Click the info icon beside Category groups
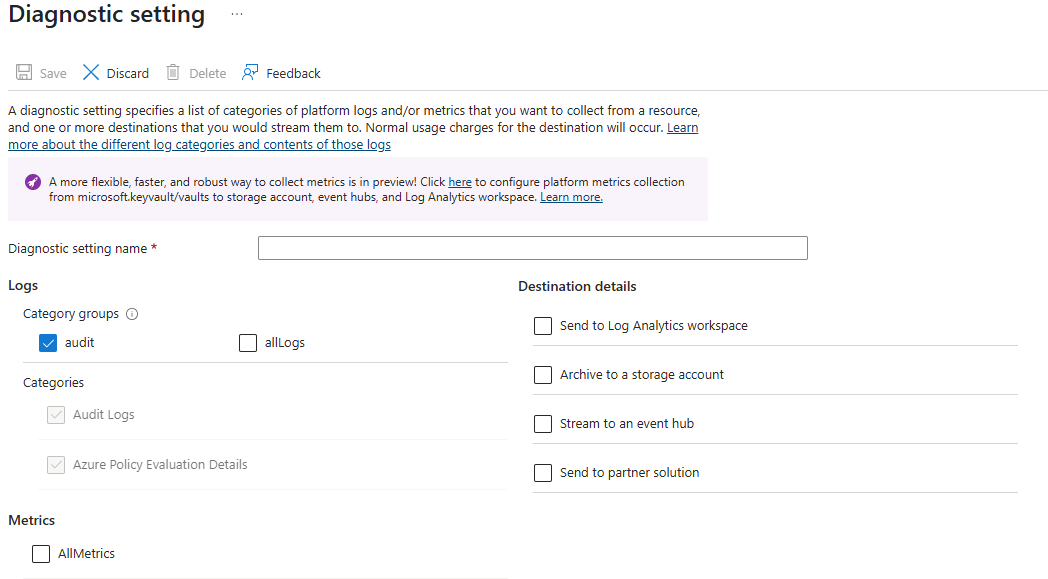This screenshot has width=1048, height=579. (x=131, y=313)
